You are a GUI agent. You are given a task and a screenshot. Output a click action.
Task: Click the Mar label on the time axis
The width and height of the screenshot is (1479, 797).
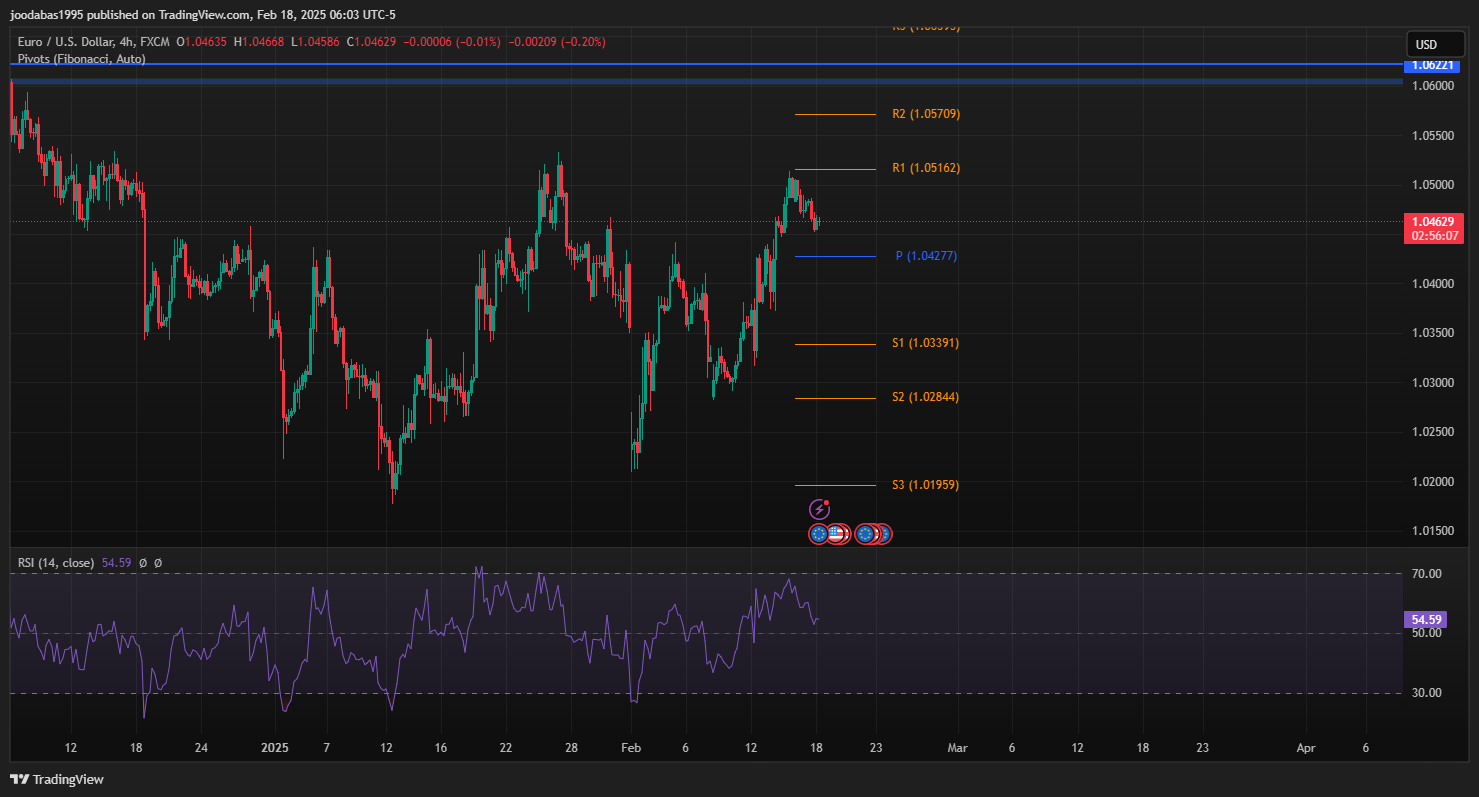pos(958,747)
